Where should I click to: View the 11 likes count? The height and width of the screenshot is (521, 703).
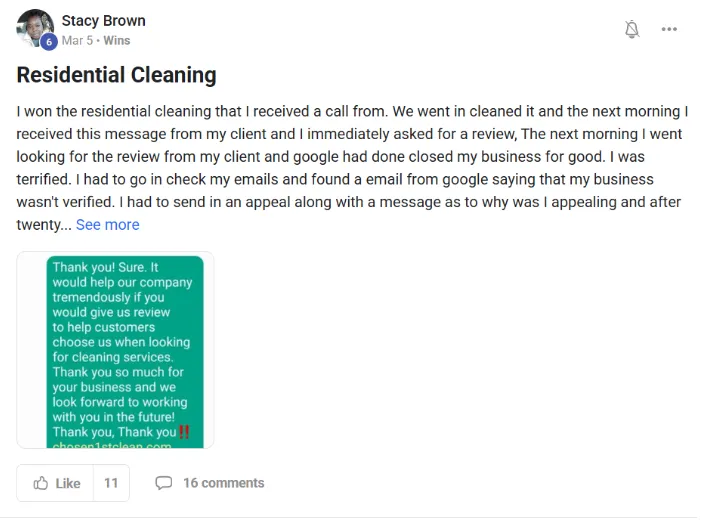point(111,483)
